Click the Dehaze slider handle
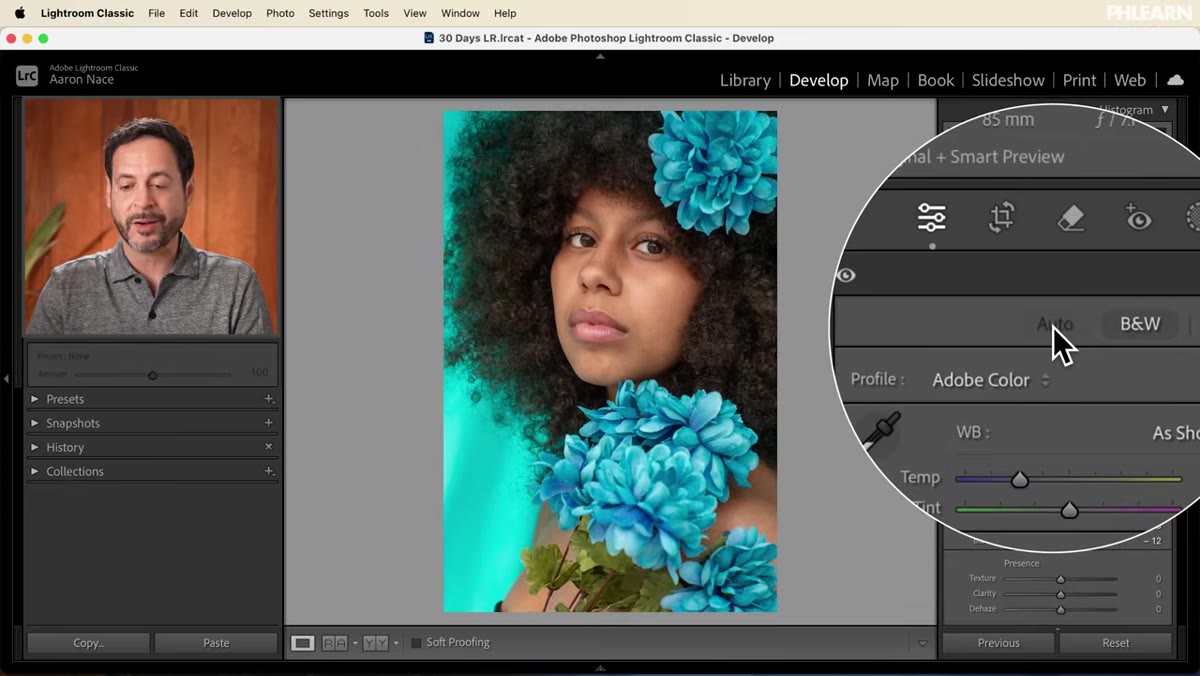Image resolution: width=1200 pixels, height=676 pixels. pos(1061,609)
